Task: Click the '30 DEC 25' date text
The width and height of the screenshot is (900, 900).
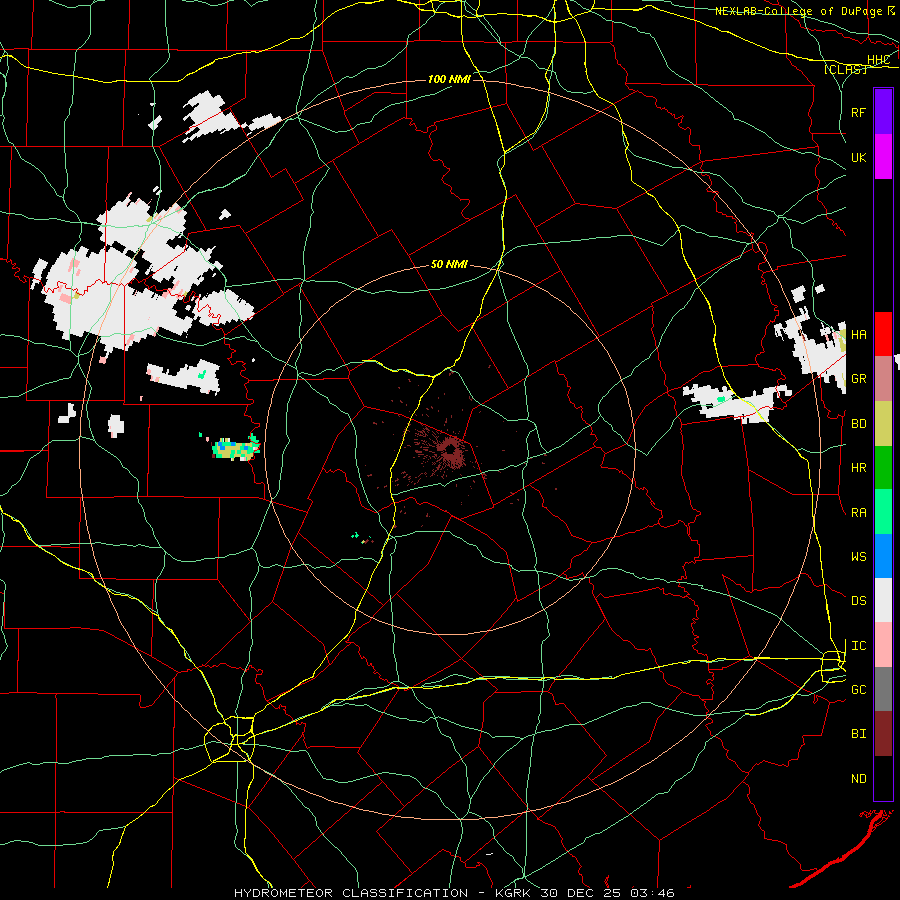Action: 580,893
